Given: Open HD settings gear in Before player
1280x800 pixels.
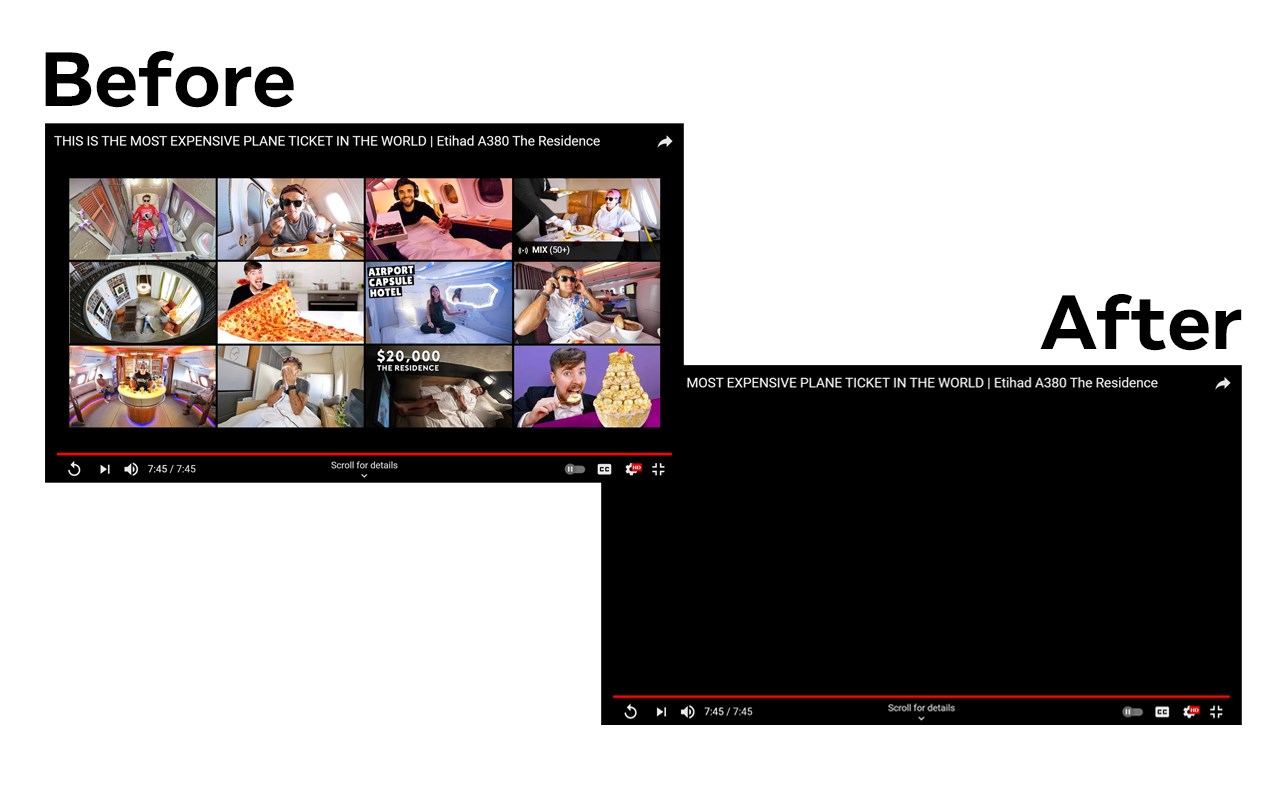Looking at the screenshot, I should pyautogui.click(x=632, y=468).
